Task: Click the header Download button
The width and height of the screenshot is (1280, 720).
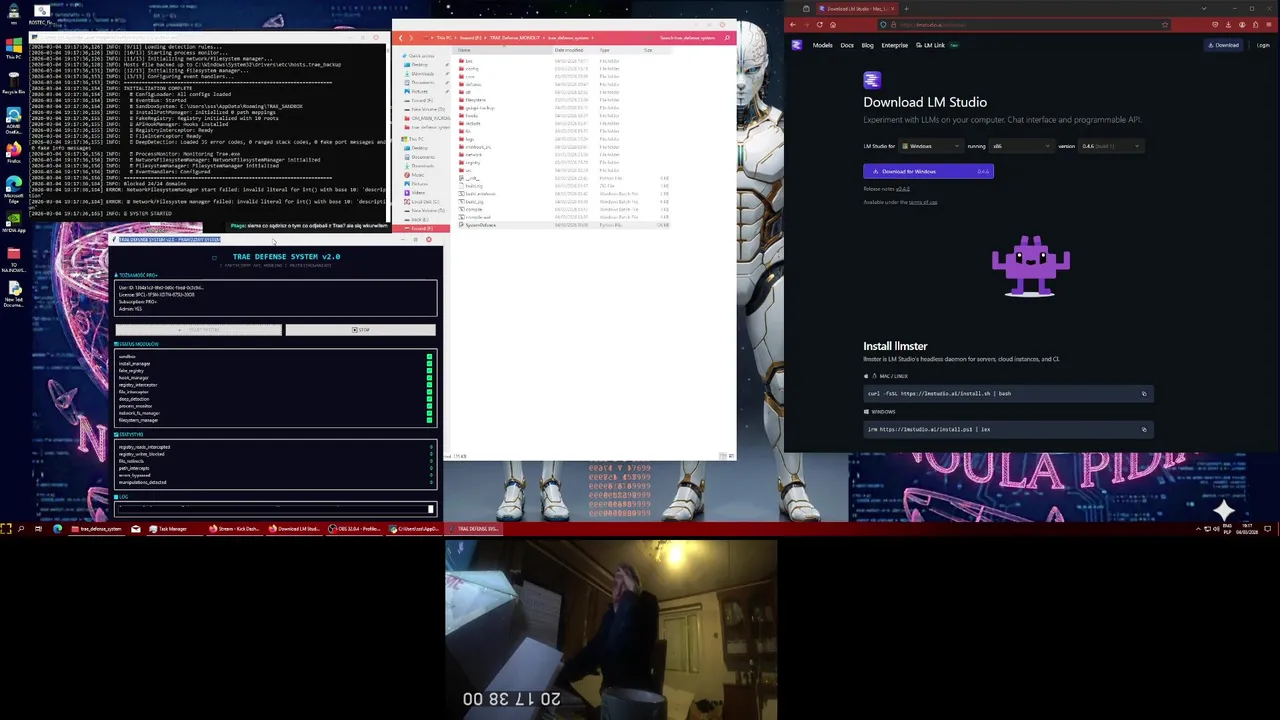Action: click(1224, 45)
